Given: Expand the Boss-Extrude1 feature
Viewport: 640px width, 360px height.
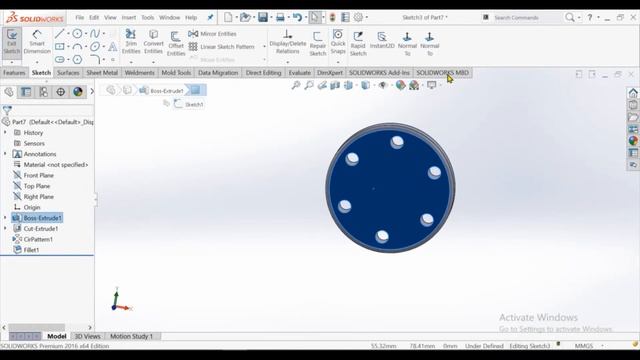Looking at the screenshot, I should pyautogui.click(x=5, y=218).
